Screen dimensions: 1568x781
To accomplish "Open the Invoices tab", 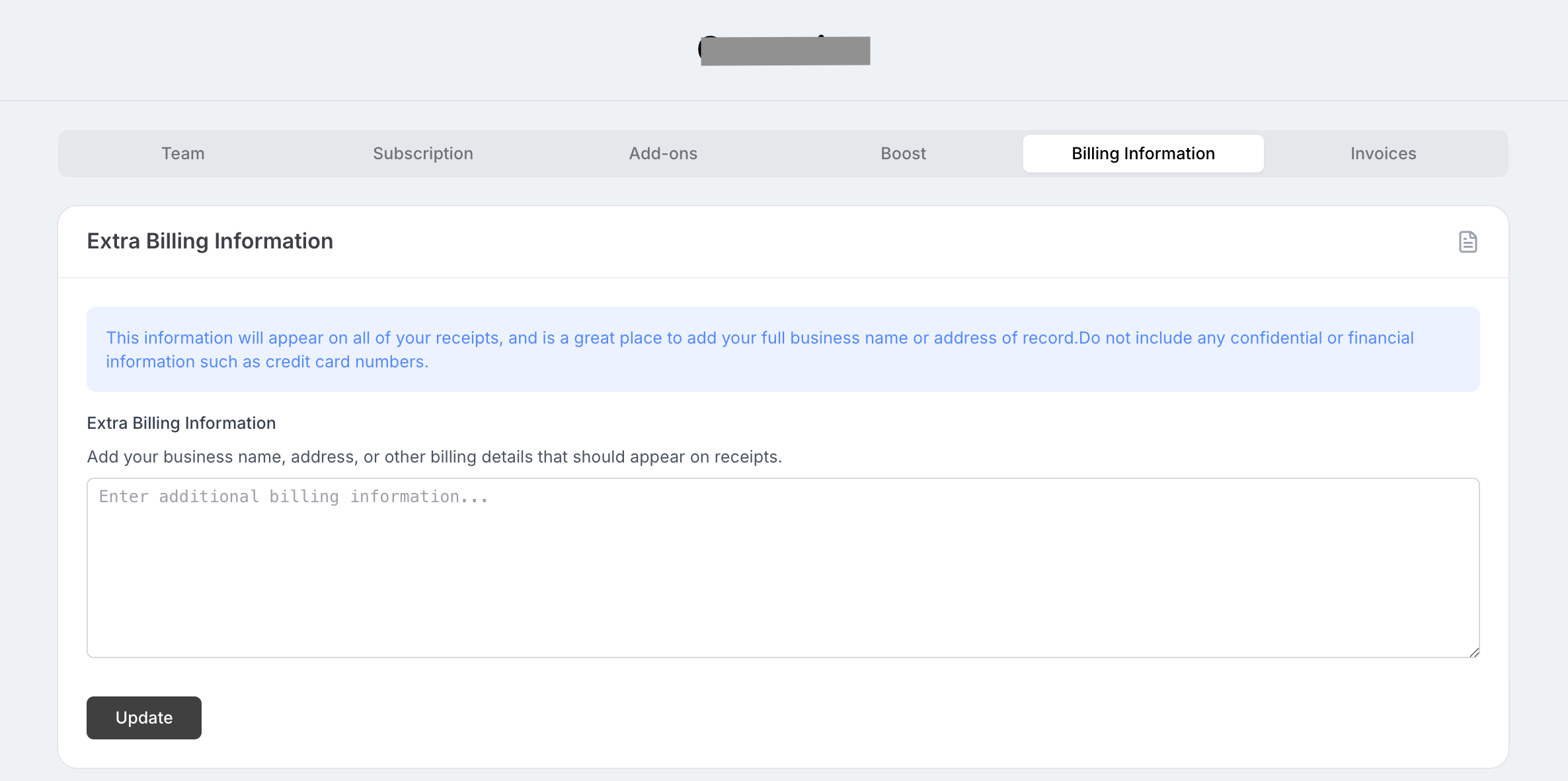I will coord(1383,153).
